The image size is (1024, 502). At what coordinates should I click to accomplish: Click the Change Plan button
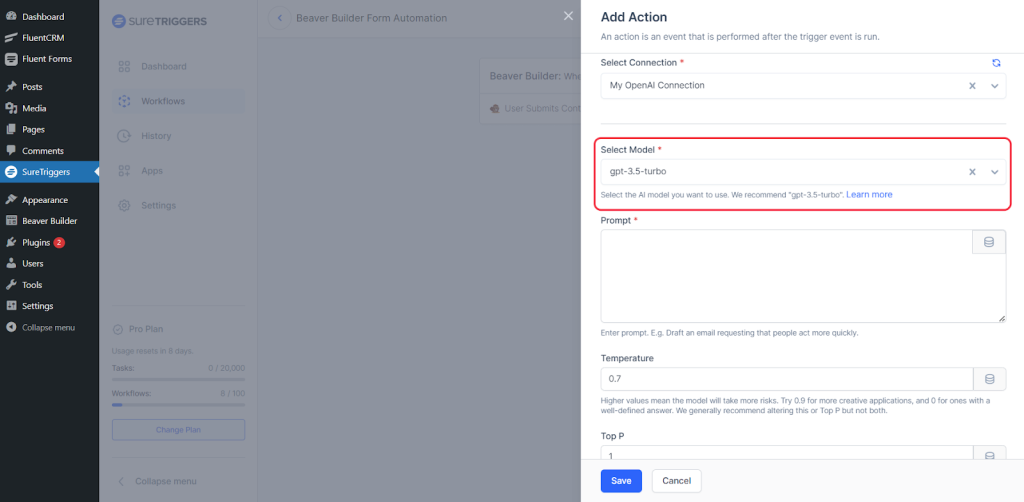point(178,430)
